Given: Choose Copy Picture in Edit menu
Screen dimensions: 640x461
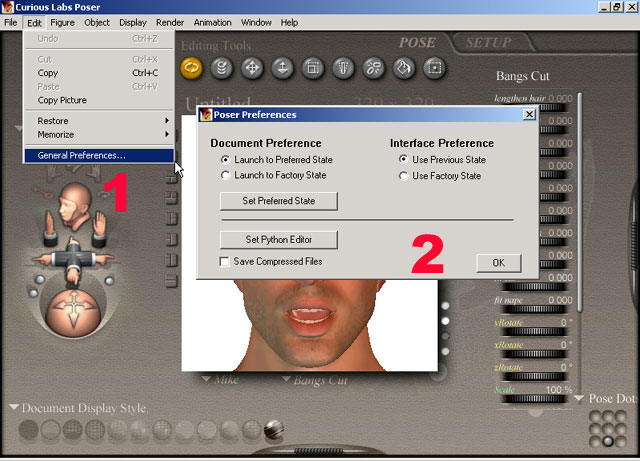Looking at the screenshot, I should (x=99, y=100).
